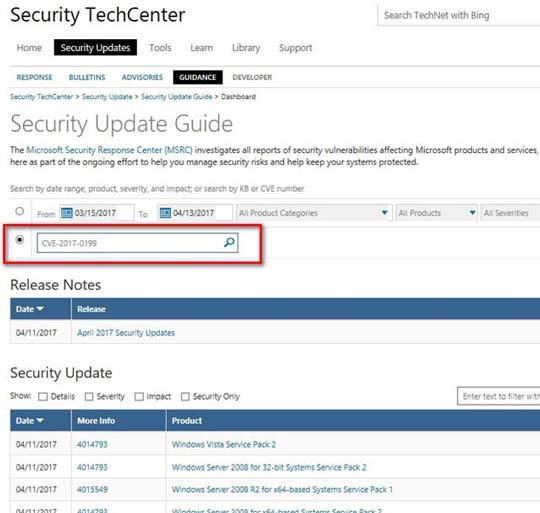Sort Release Notes by Date arrow
The width and height of the screenshot is (540, 513).
click(40, 309)
